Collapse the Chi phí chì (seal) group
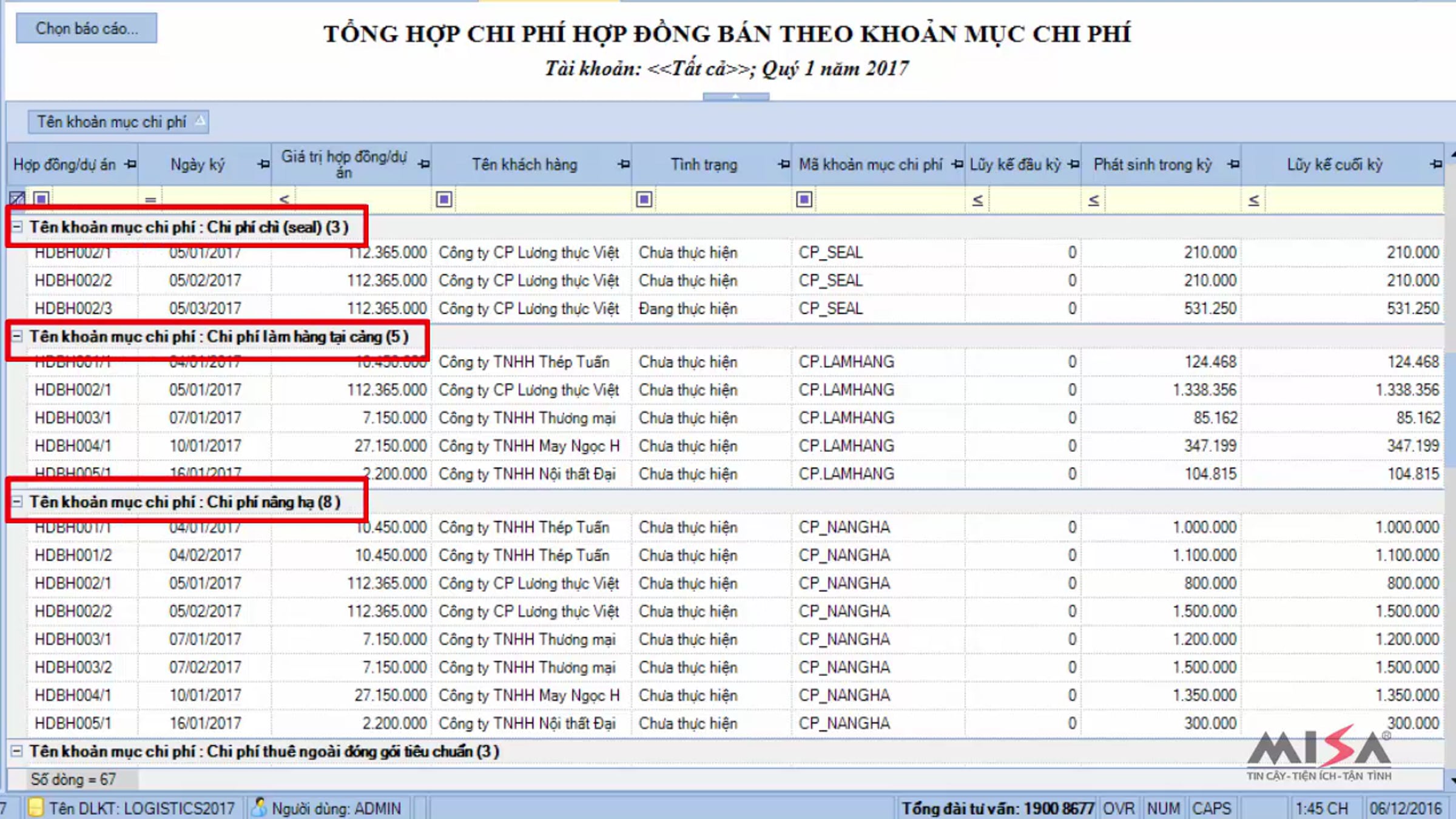1456x819 pixels. [x=17, y=227]
